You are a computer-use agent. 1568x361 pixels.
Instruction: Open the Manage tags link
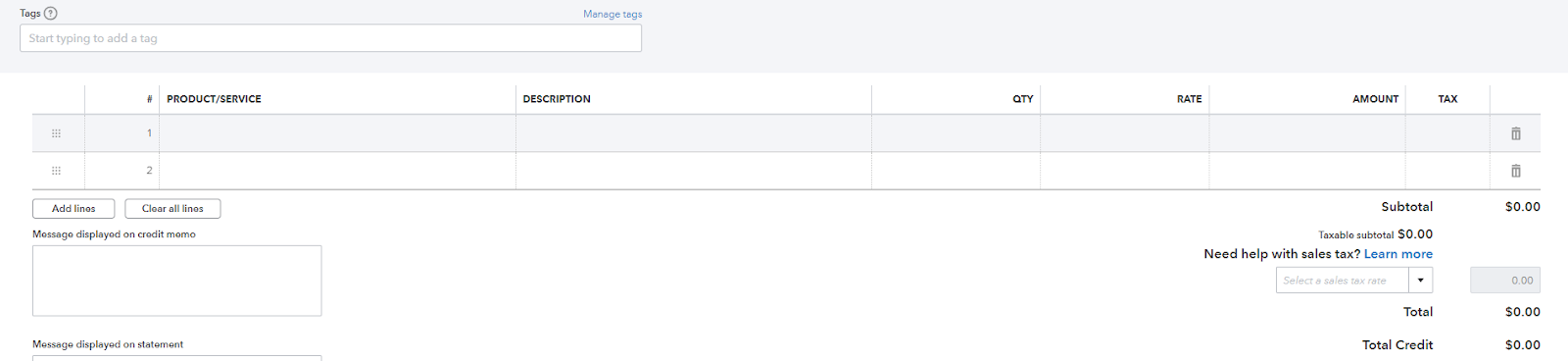click(x=612, y=14)
